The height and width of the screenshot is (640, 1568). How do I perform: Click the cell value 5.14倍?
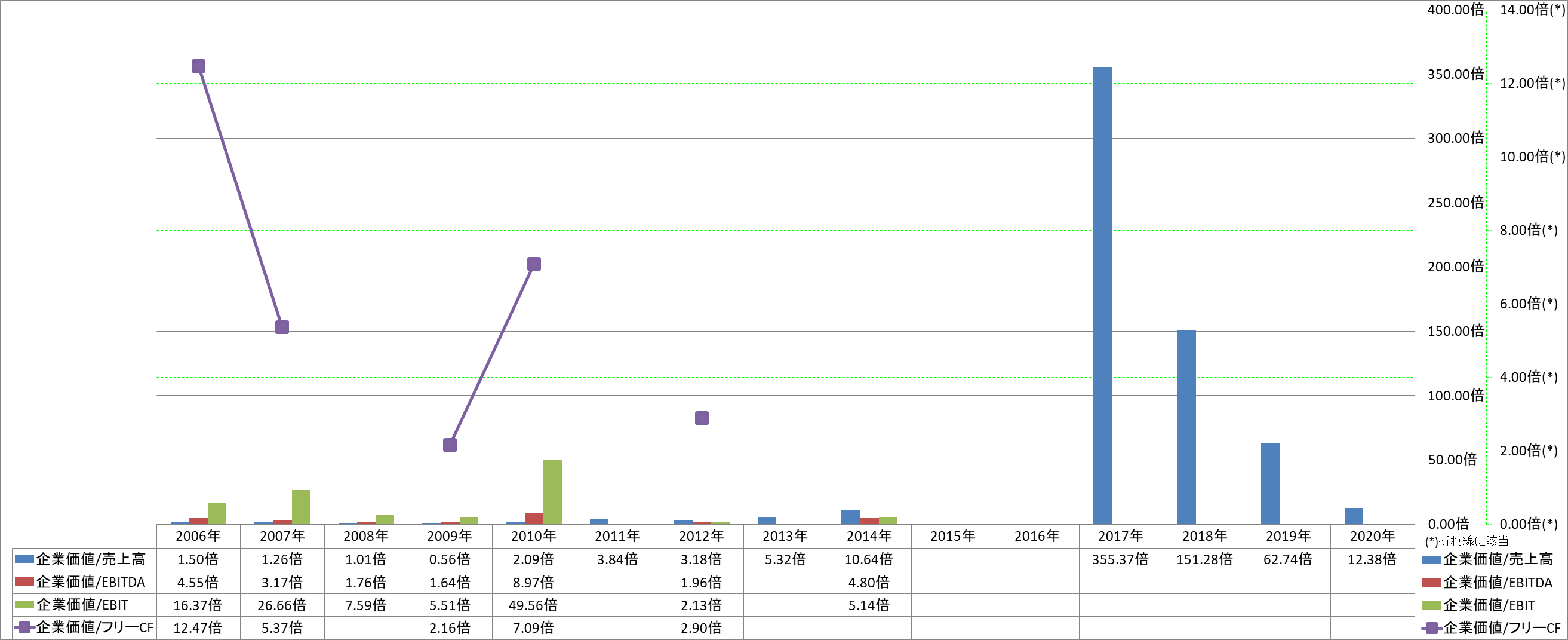pos(869,605)
